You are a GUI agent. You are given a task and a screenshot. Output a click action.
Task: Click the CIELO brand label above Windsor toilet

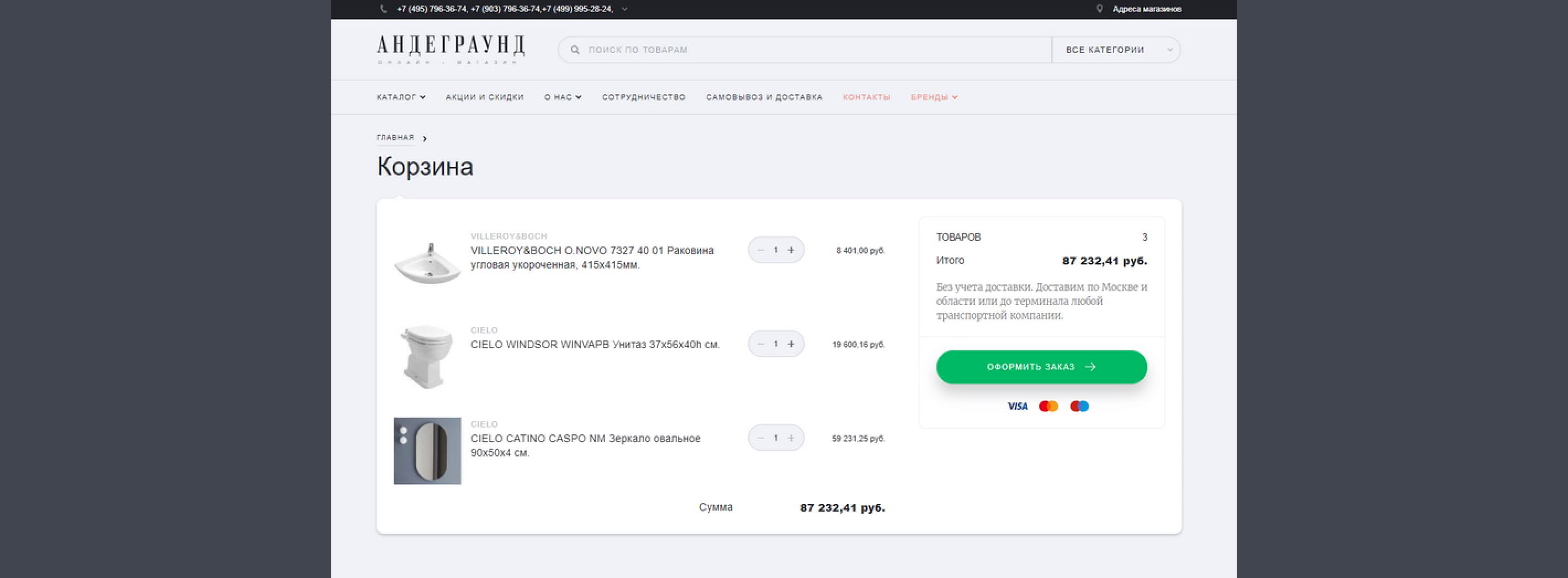point(484,330)
